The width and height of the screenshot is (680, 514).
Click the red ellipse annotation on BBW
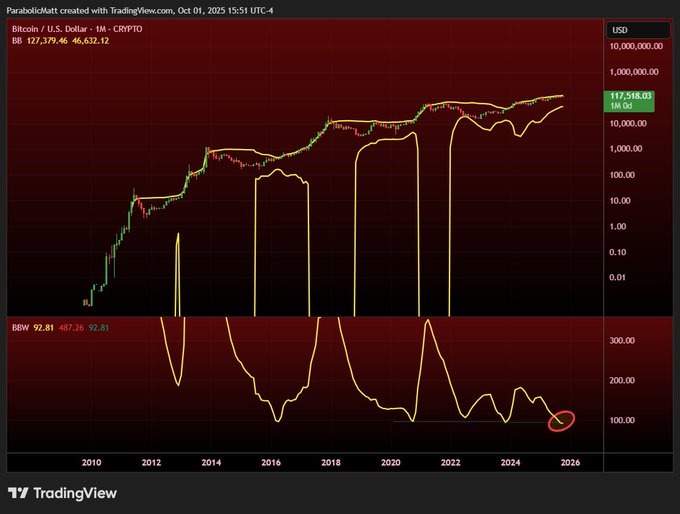click(563, 421)
